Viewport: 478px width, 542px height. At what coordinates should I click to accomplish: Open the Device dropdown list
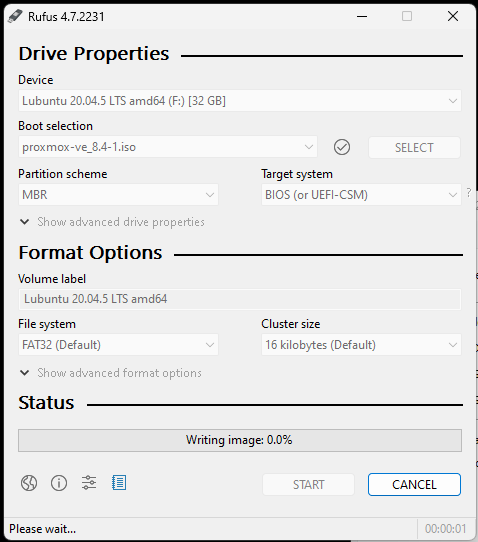[x=240, y=101]
